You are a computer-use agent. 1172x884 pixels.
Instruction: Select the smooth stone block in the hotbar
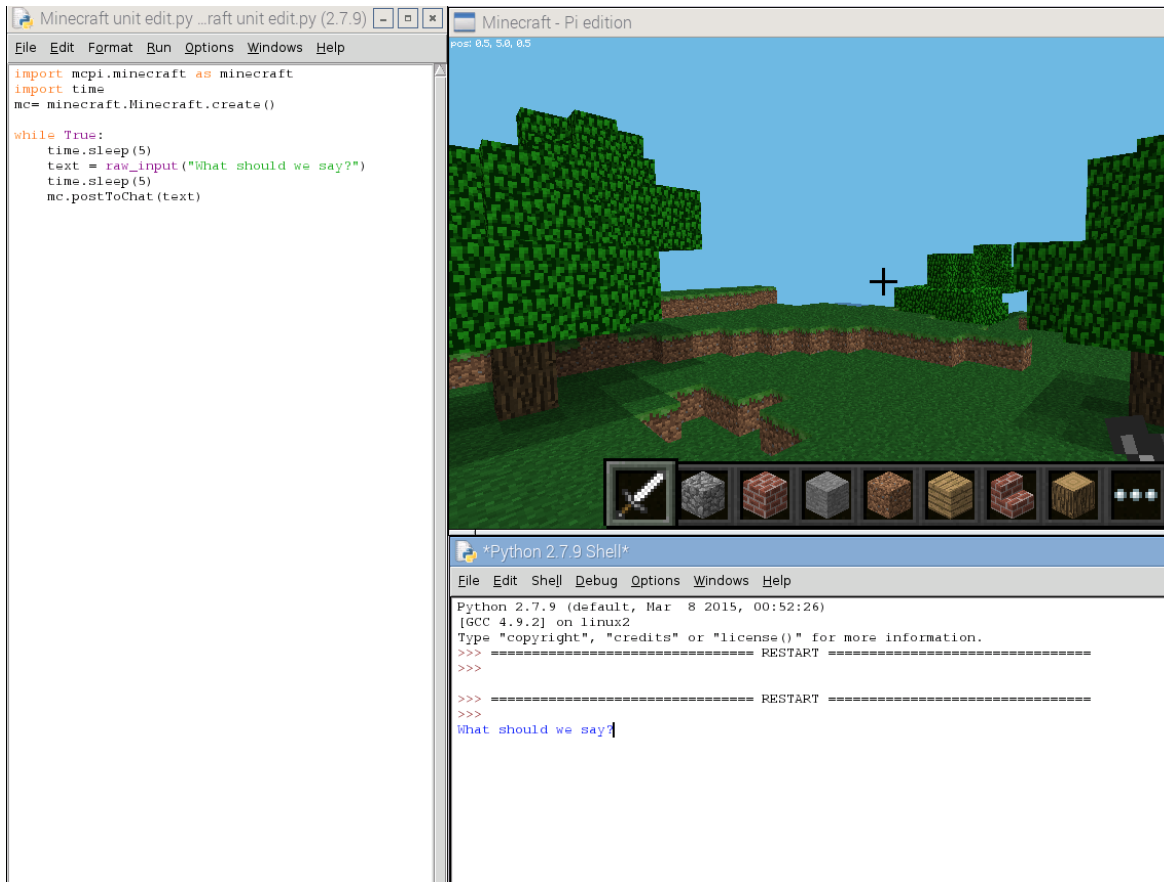[827, 495]
